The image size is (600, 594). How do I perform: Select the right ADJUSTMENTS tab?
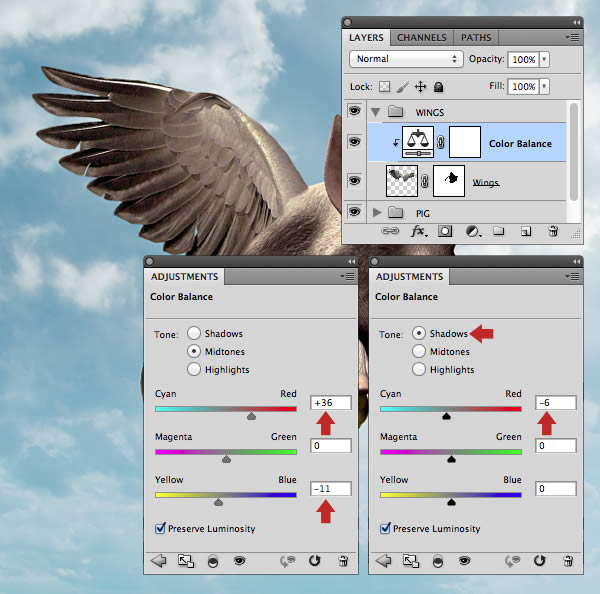click(x=409, y=277)
